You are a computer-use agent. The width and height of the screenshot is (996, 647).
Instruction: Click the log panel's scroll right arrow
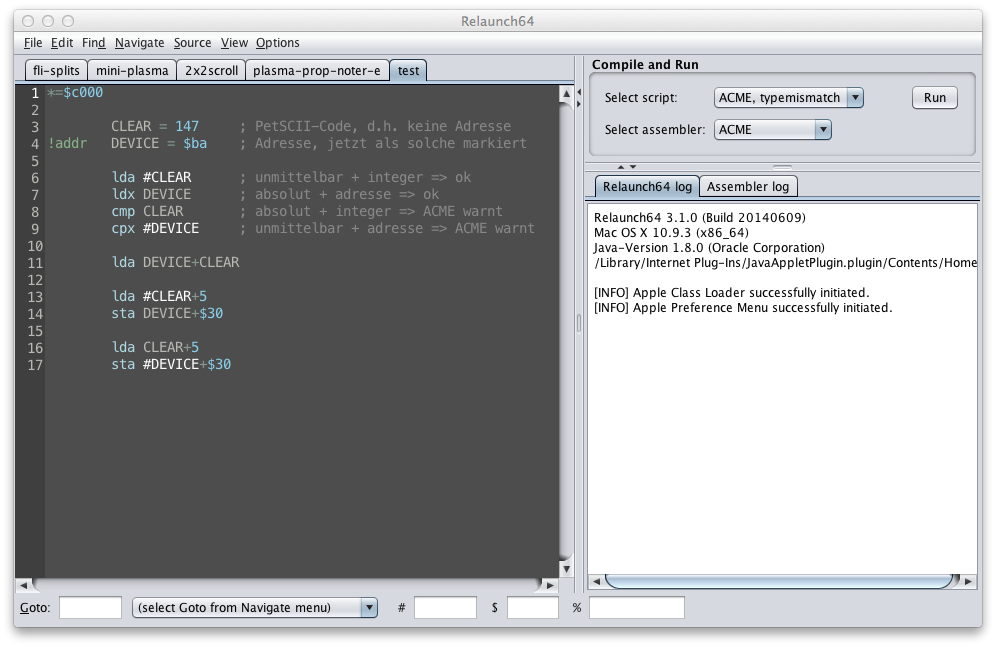(969, 581)
